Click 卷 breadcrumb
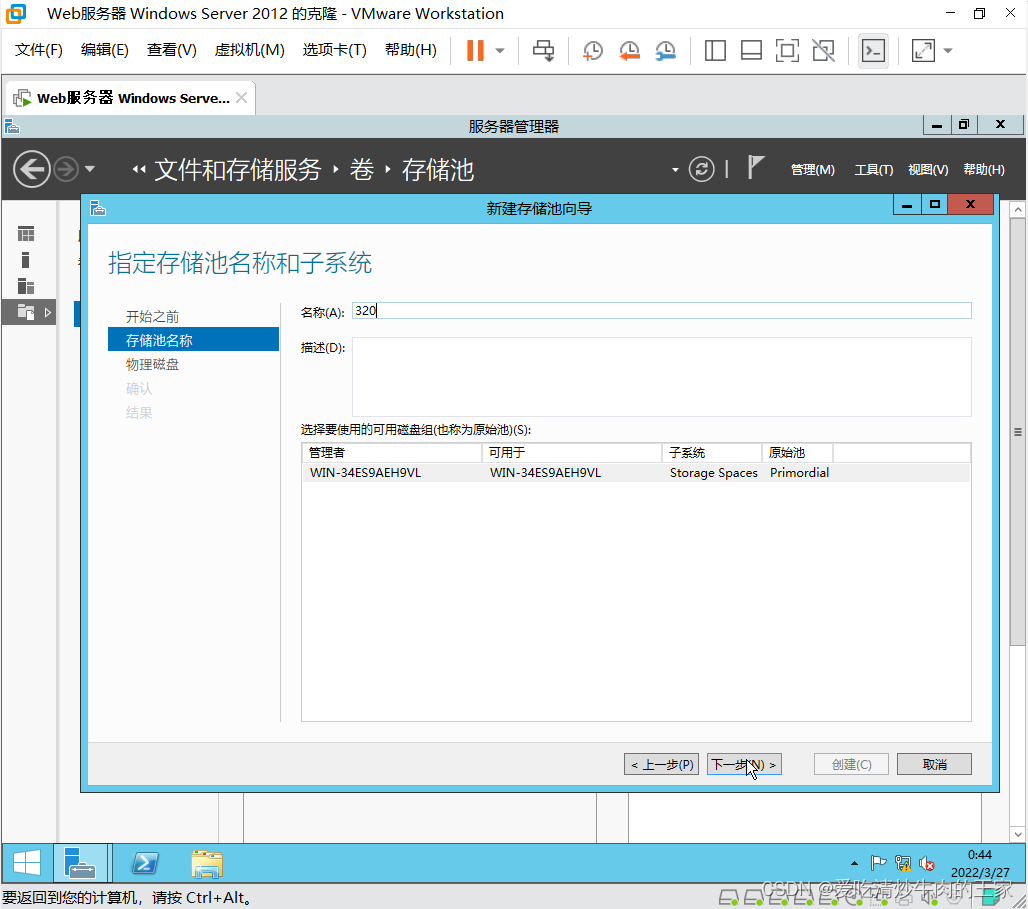Screen dimensions: 1028x909 361,170
